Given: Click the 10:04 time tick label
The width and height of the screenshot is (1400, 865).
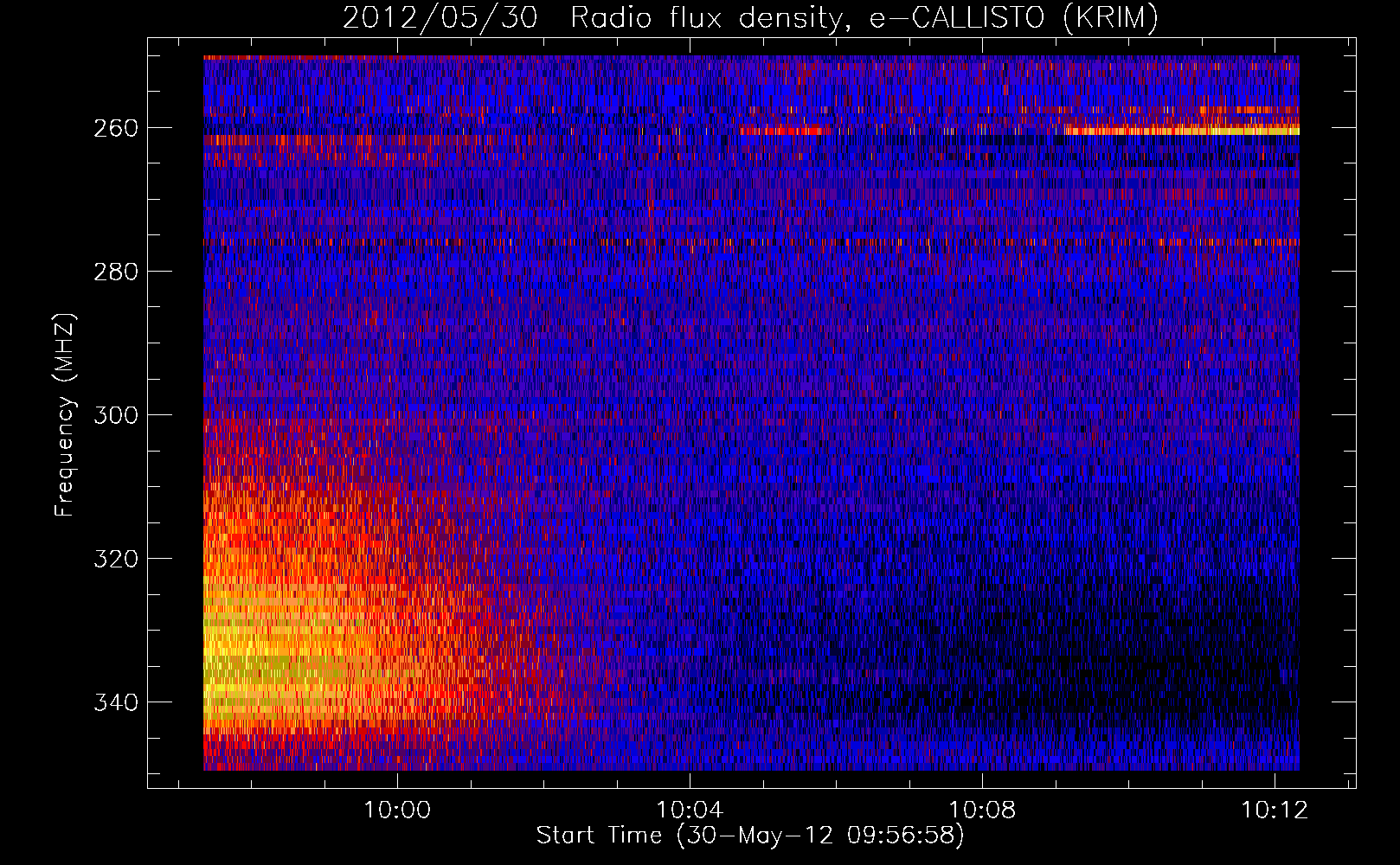Looking at the screenshot, I should (x=690, y=811).
